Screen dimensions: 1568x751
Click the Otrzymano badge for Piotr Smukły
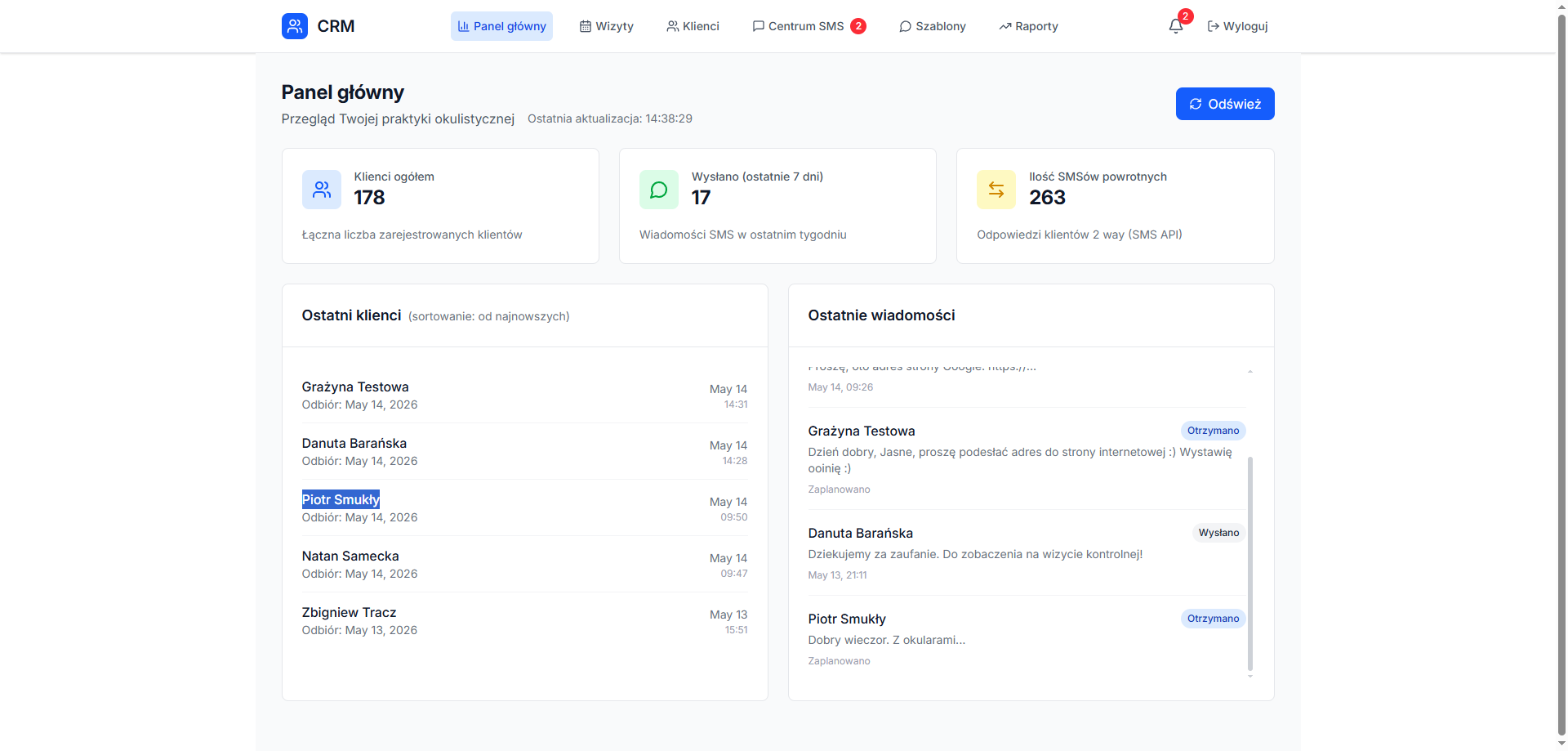click(x=1213, y=619)
